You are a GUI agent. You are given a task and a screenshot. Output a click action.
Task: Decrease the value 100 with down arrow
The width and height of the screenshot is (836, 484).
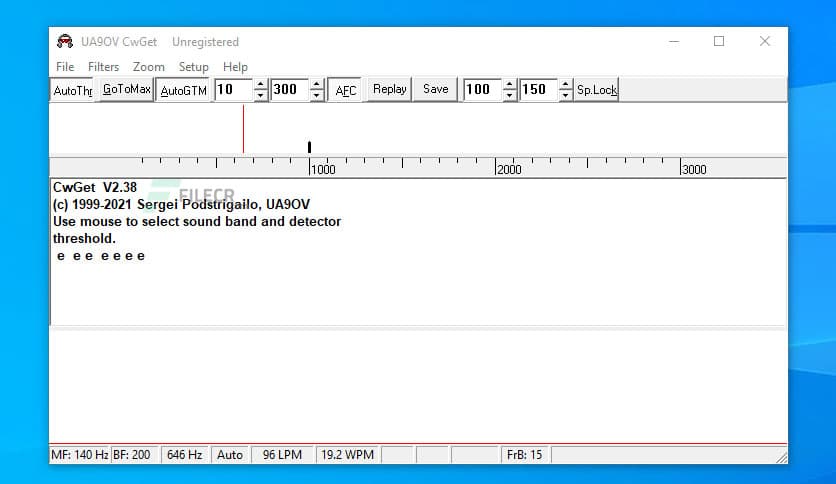point(509,95)
